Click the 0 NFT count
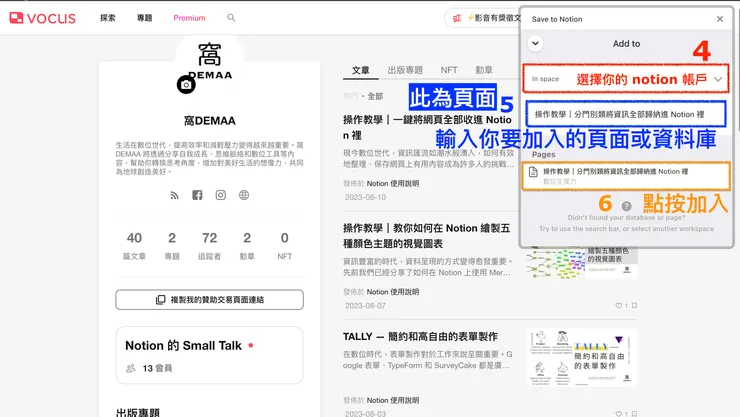740x417 pixels. click(285, 245)
